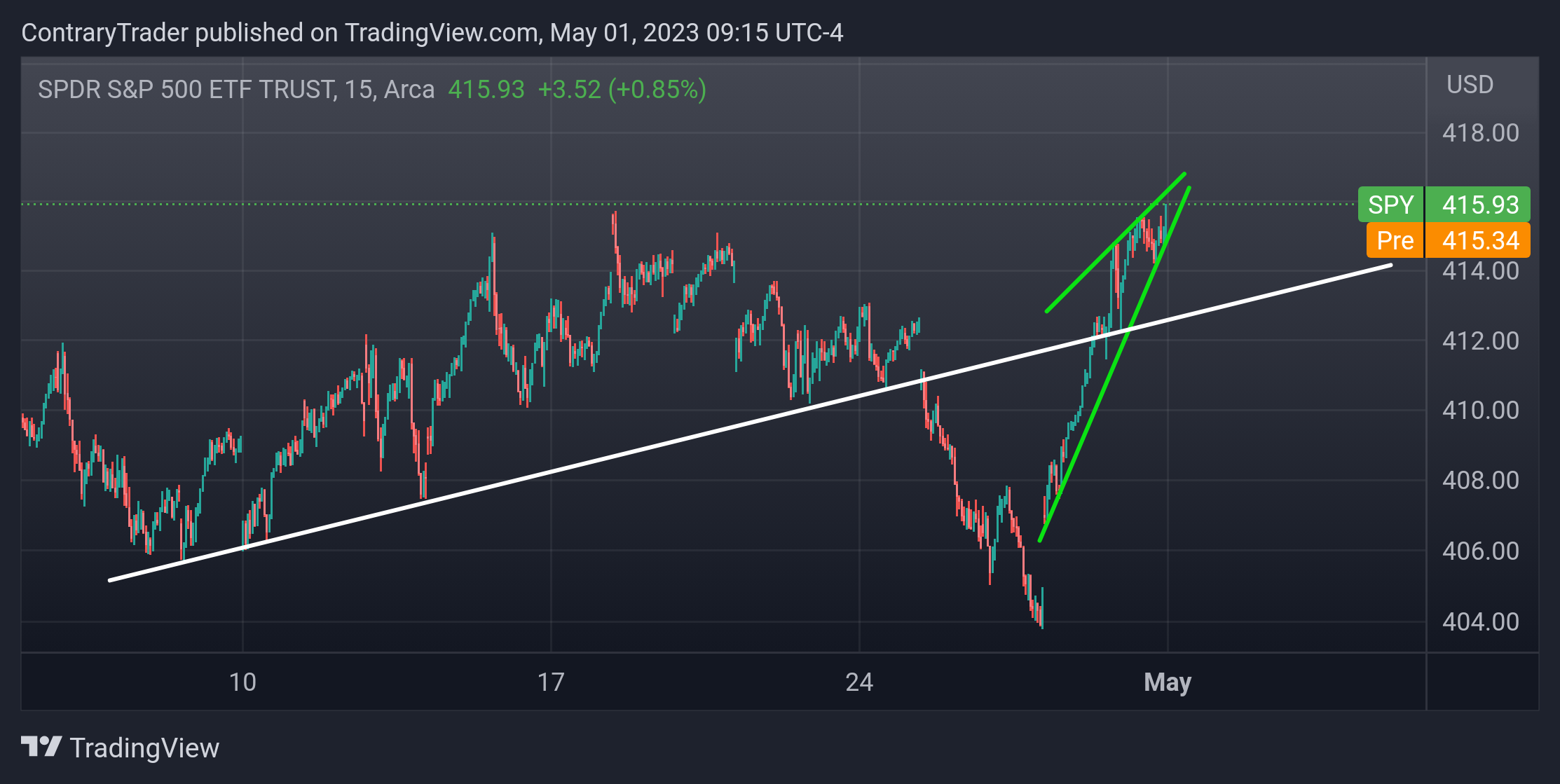Click the 406.00 price axis value
The height and width of the screenshot is (784, 1560).
coord(1480,551)
